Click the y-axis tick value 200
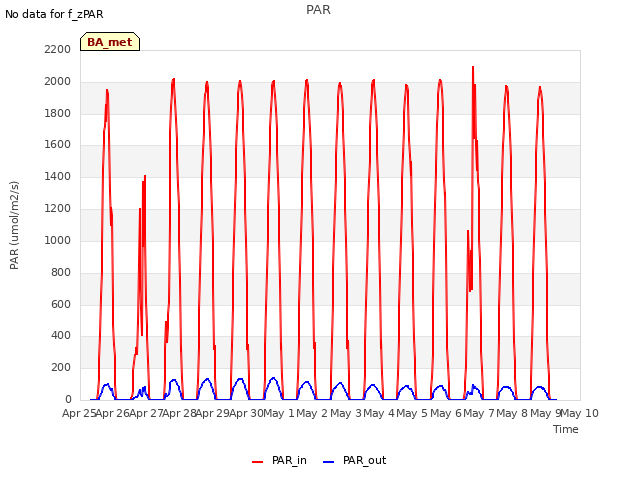The width and height of the screenshot is (640, 480). (x=61, y=368)
